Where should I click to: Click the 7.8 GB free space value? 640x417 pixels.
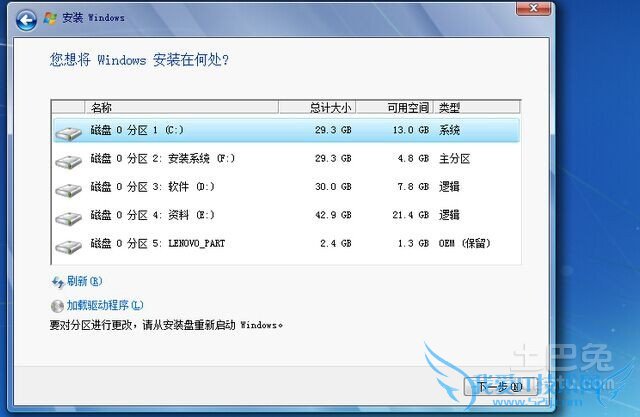click(x=413, y=186)
